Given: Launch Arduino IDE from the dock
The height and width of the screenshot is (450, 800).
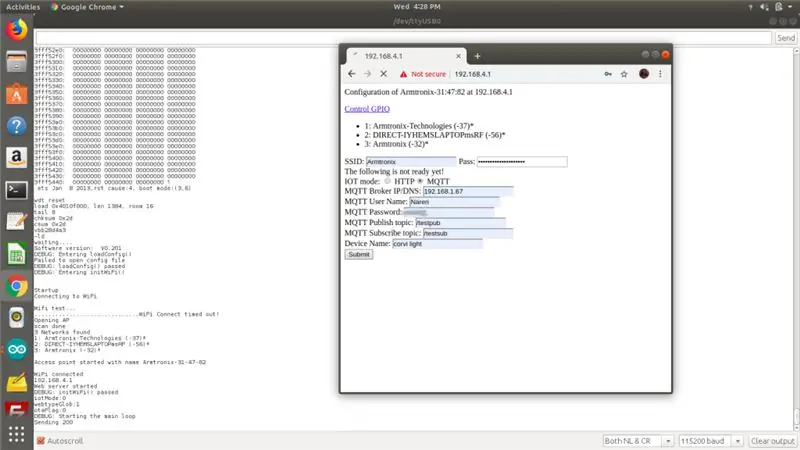Looking at the screenshot, I should (16, 350).
